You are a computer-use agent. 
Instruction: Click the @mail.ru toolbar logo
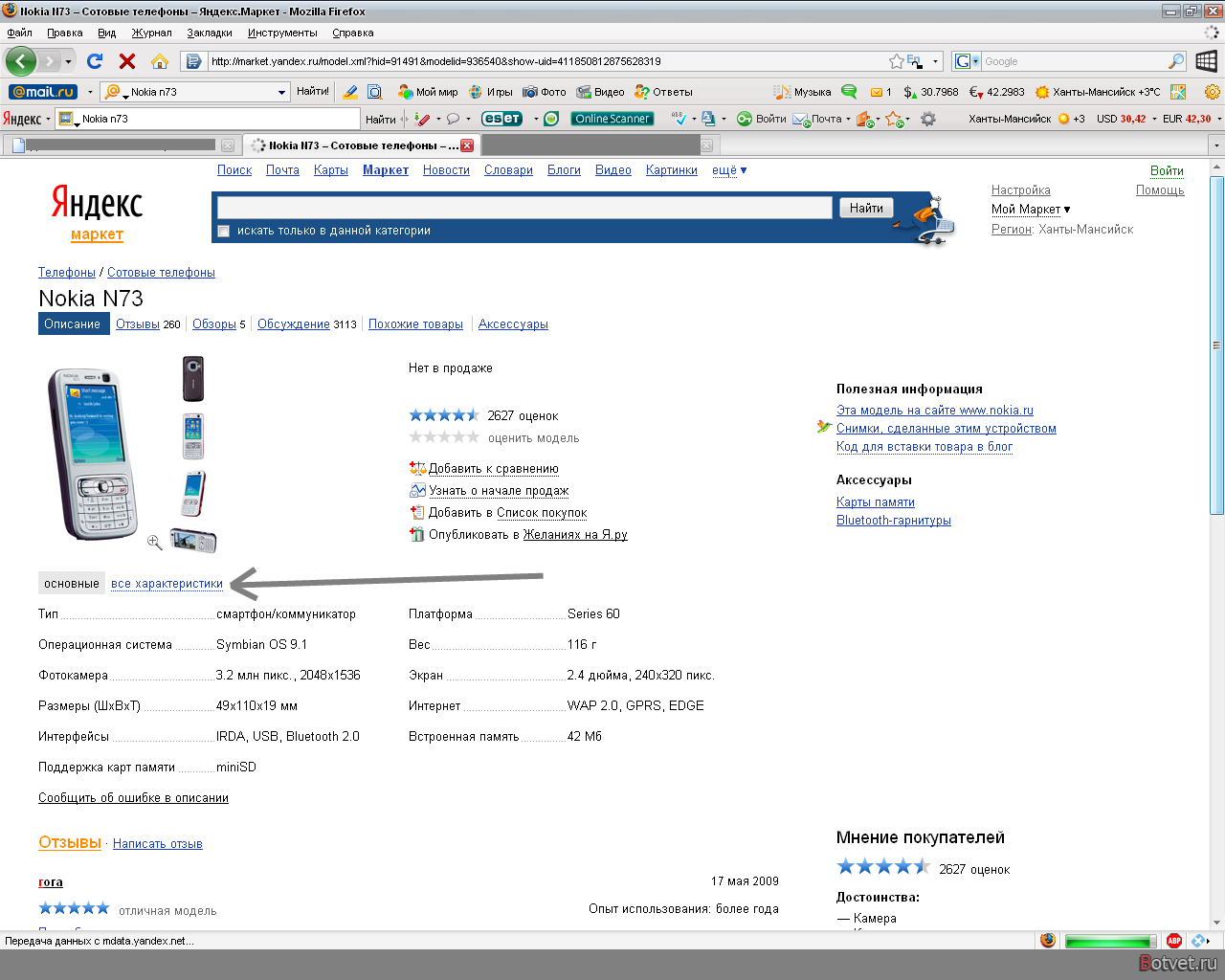43,92
